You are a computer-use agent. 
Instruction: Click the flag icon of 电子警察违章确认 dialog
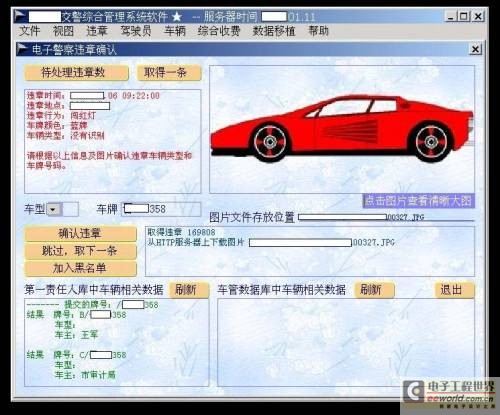click(22, 49)
